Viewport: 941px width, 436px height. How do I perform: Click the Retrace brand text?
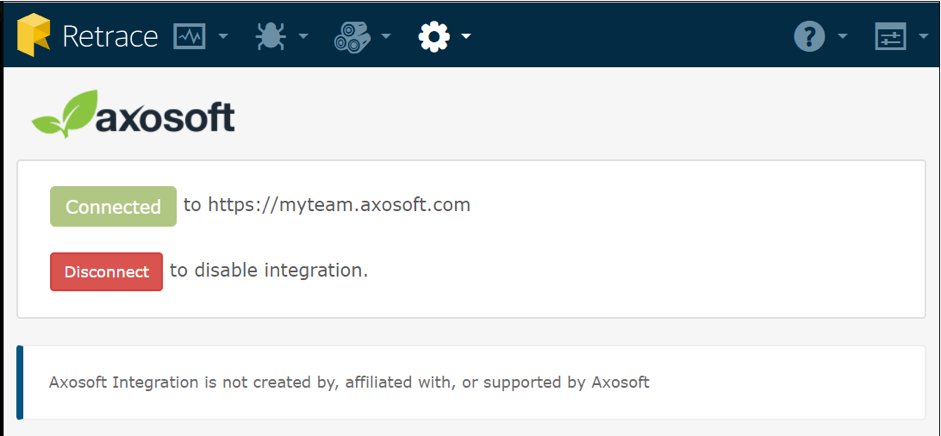110,37
